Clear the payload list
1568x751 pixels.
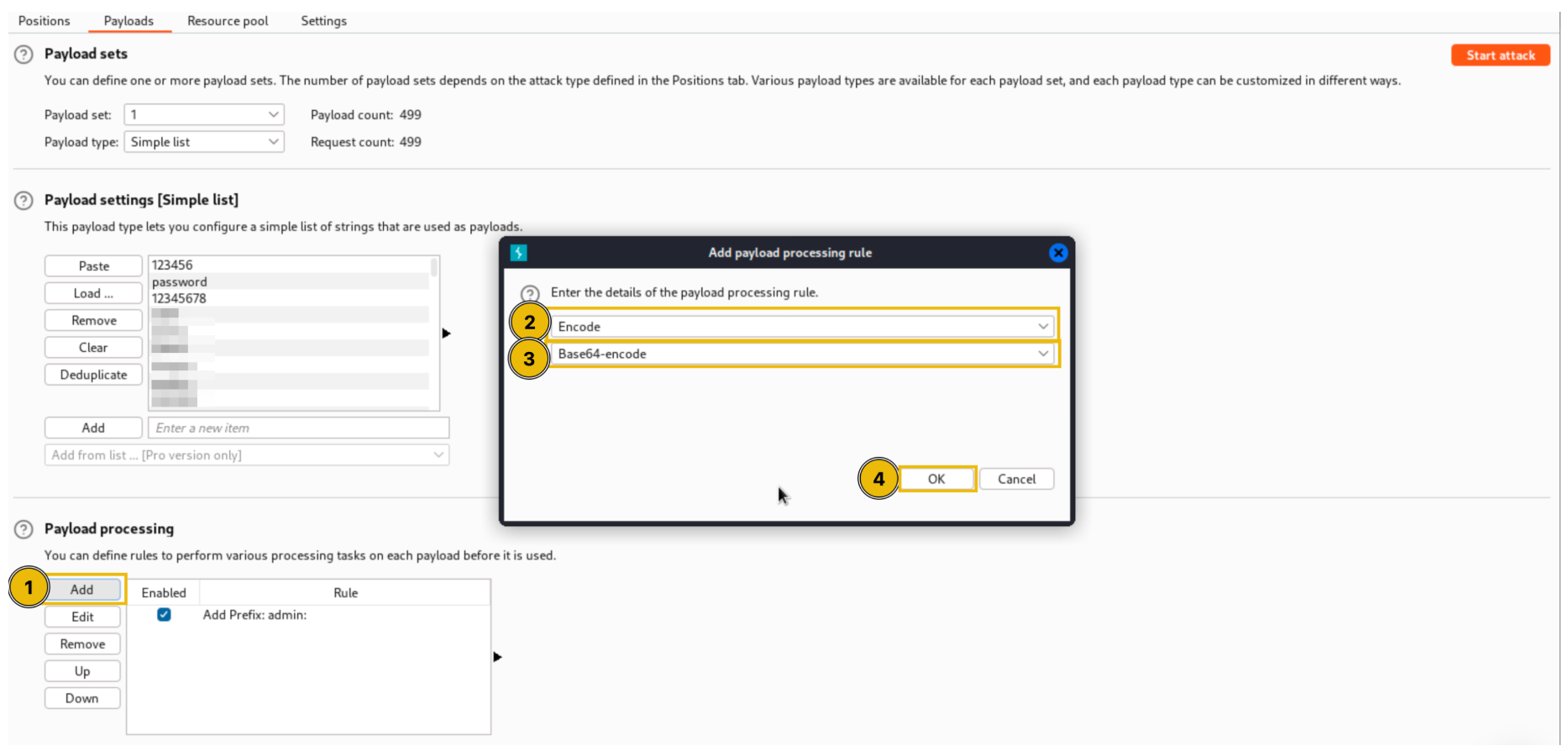point(93,348)
